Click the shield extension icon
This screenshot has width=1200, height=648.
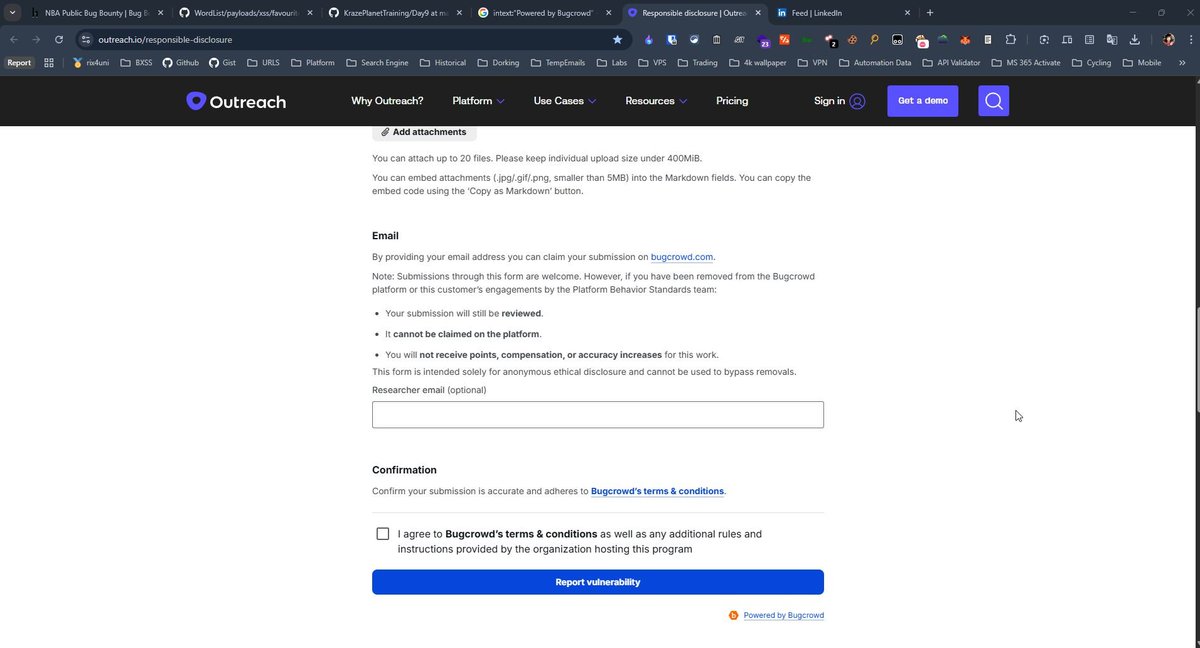(672, 39)
